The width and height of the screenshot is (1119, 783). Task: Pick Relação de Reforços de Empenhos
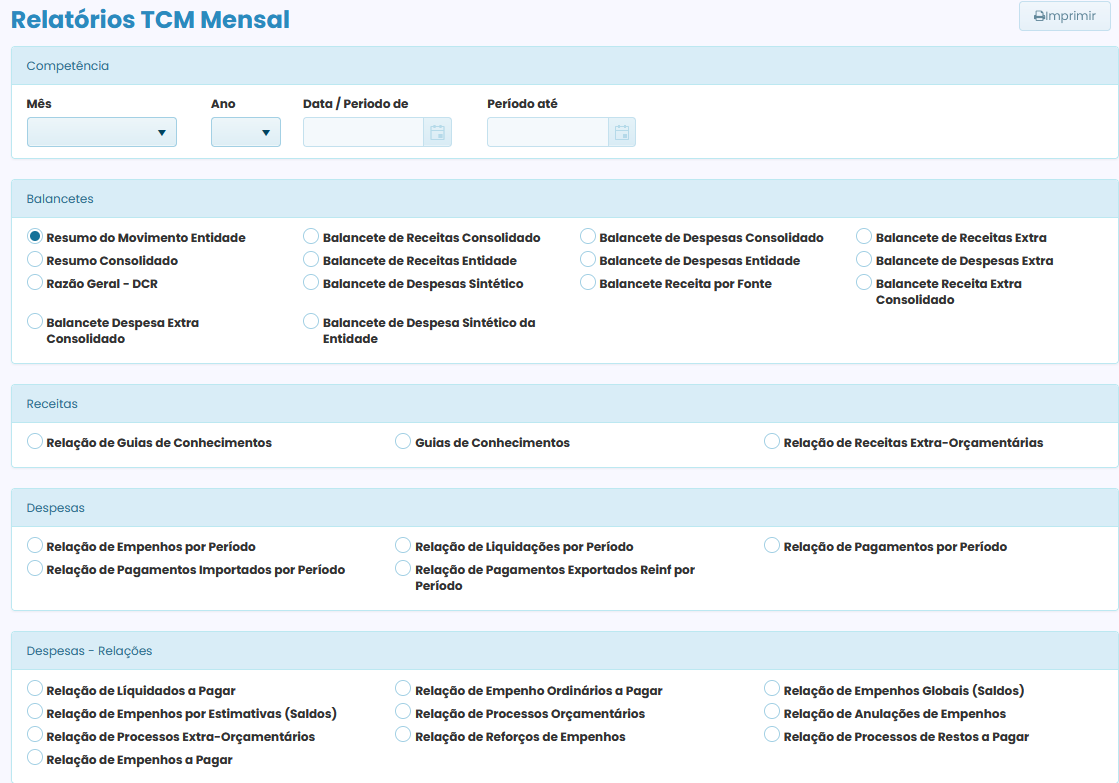[403, 735]
